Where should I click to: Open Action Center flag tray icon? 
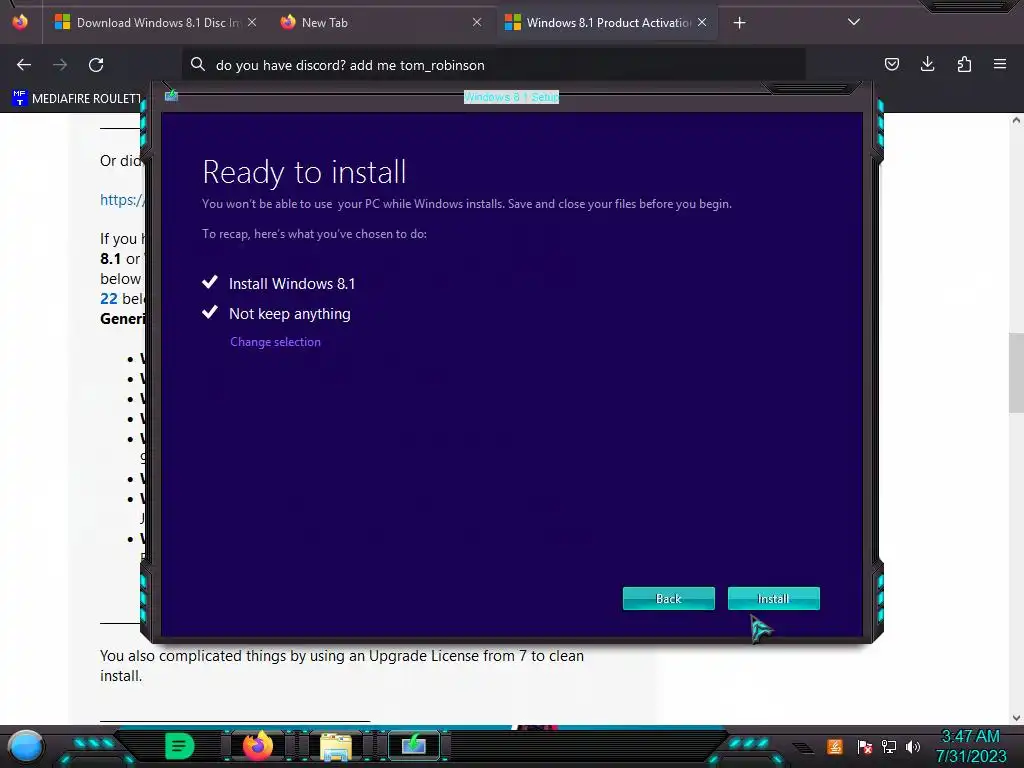865,746
